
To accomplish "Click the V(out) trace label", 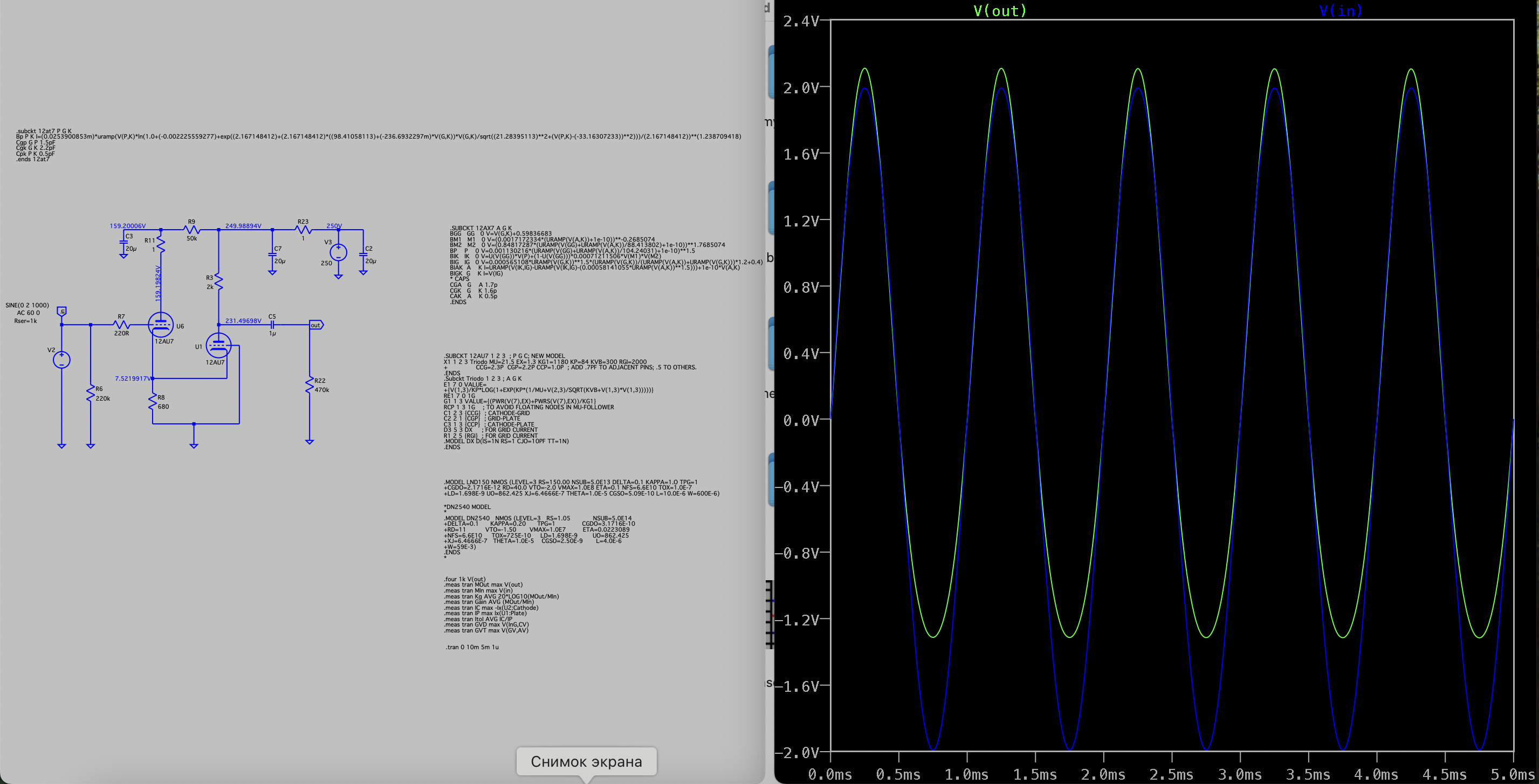I will tap(1000, 10).
